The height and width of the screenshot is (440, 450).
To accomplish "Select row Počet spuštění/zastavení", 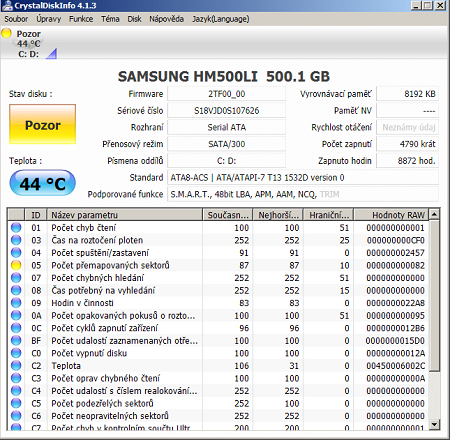I will (218, 253).
